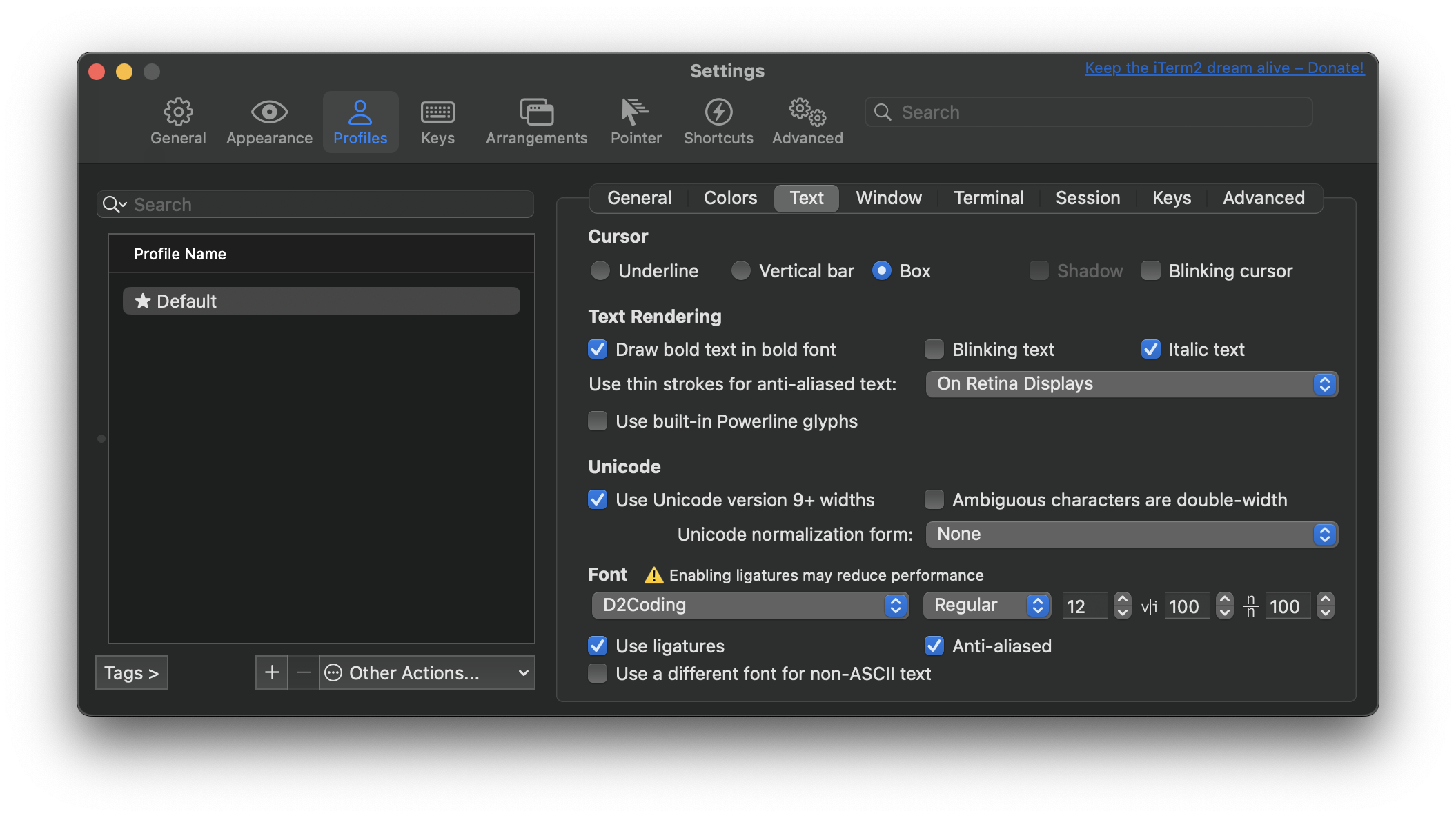Viewport: 1456px width, 818px height.
Task: Open the General settings gear icon
Action: (x=178, y=112)
